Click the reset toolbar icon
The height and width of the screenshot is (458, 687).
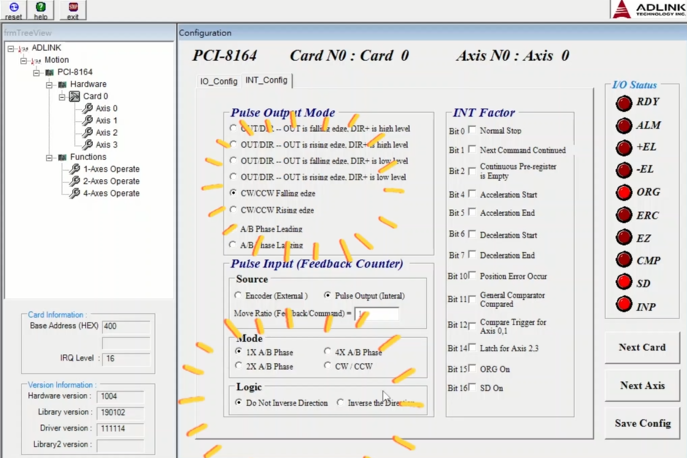(13, 9)
